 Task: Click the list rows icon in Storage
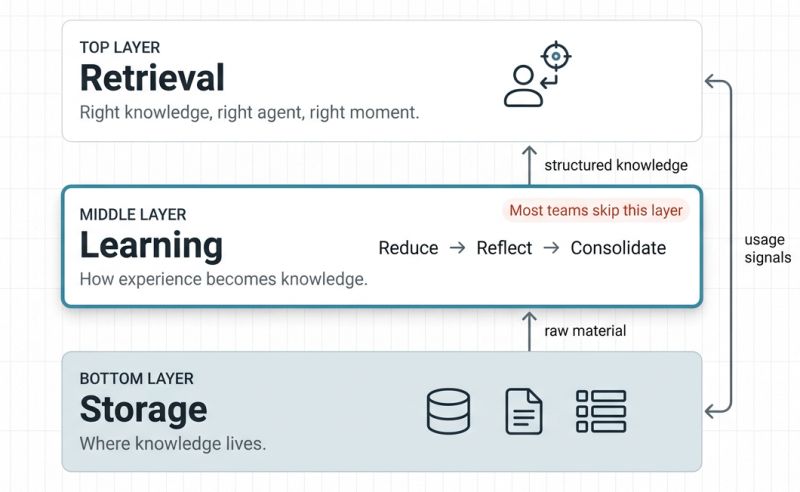click(601, 411)
